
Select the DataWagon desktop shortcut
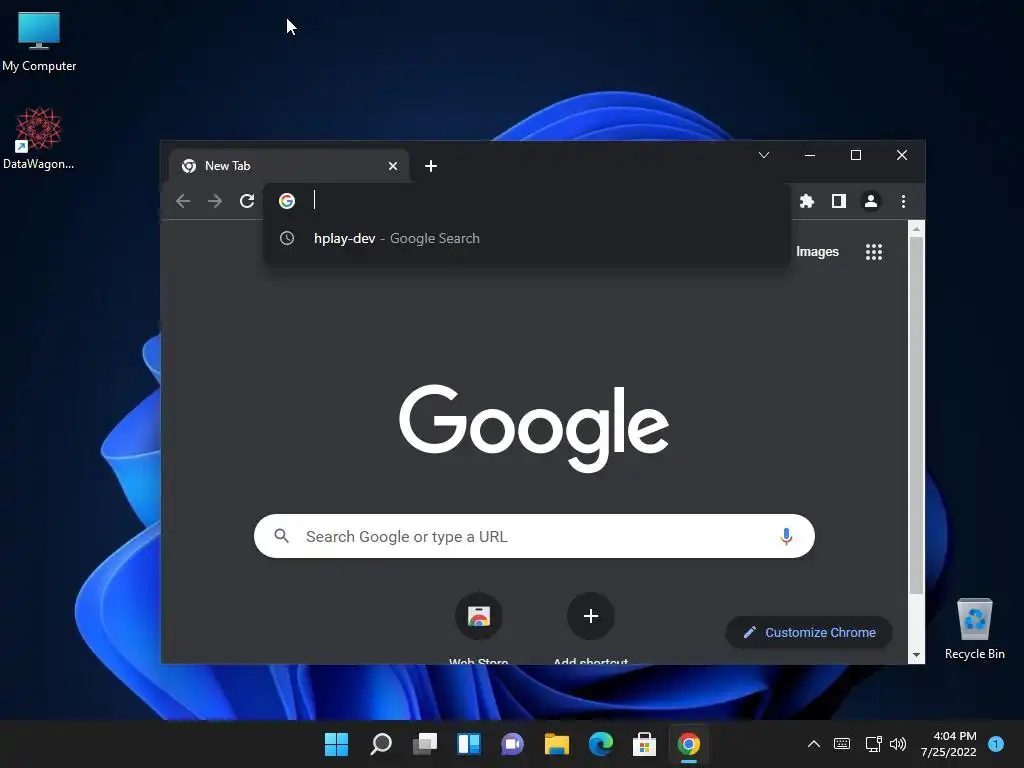click(x=39, y=138)
